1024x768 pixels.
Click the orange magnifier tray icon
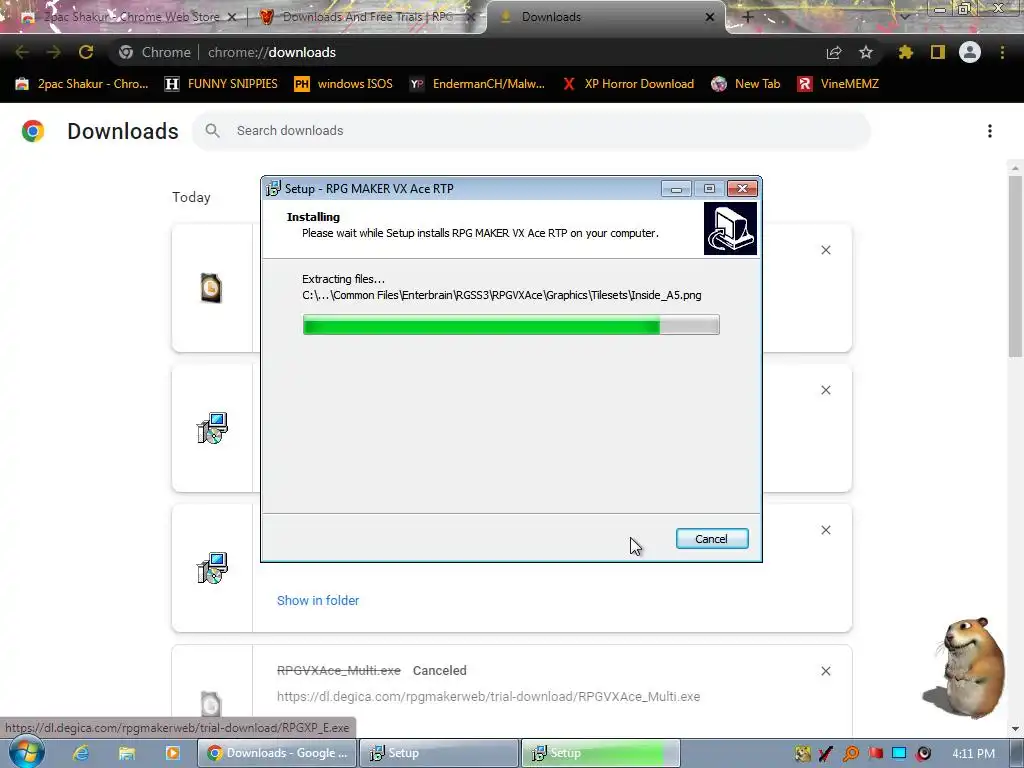click(851, 754)
